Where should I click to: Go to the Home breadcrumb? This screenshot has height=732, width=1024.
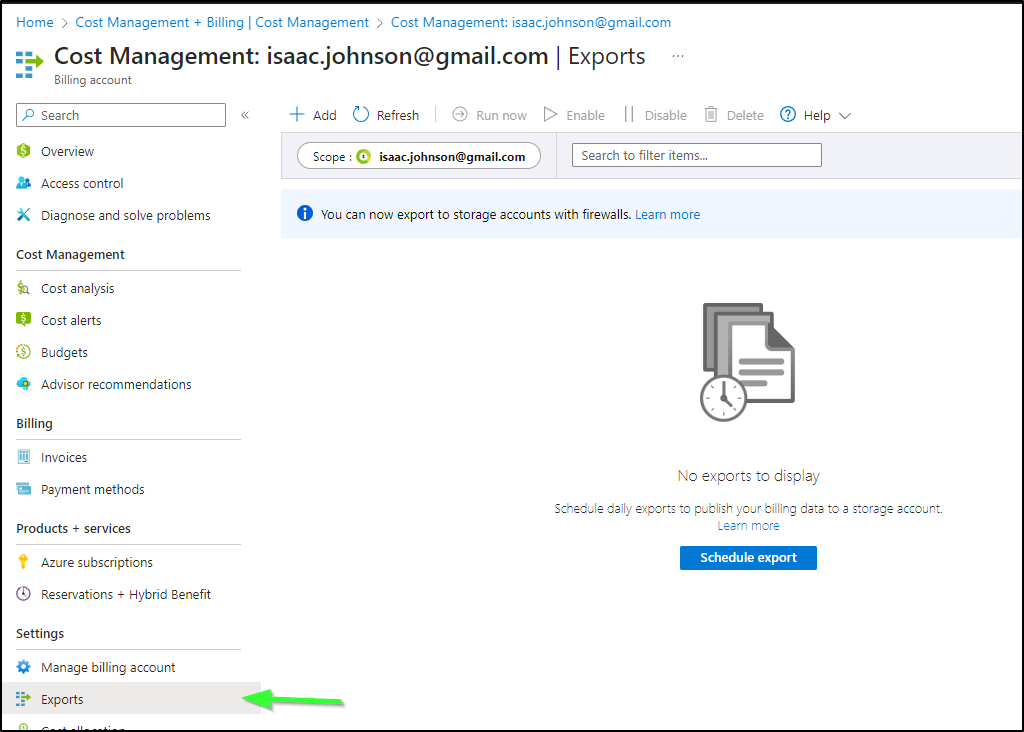pyautogui.click(x=35, y=22)
